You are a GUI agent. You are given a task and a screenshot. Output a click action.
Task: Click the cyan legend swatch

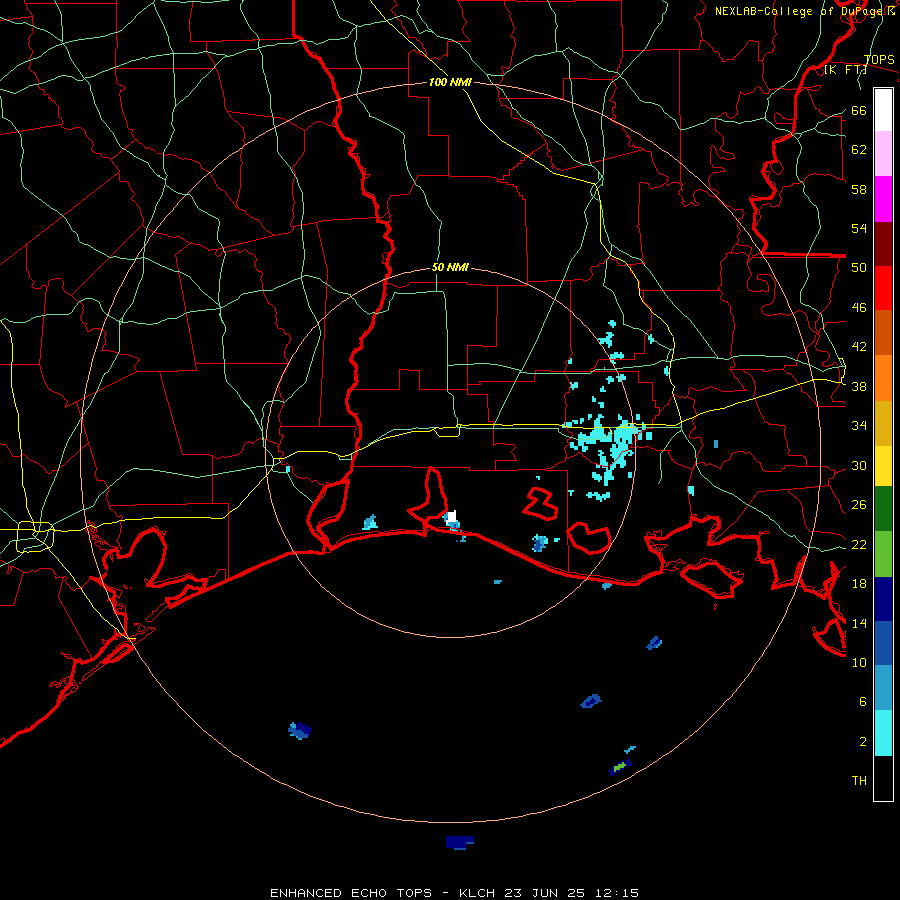point(883,733)
